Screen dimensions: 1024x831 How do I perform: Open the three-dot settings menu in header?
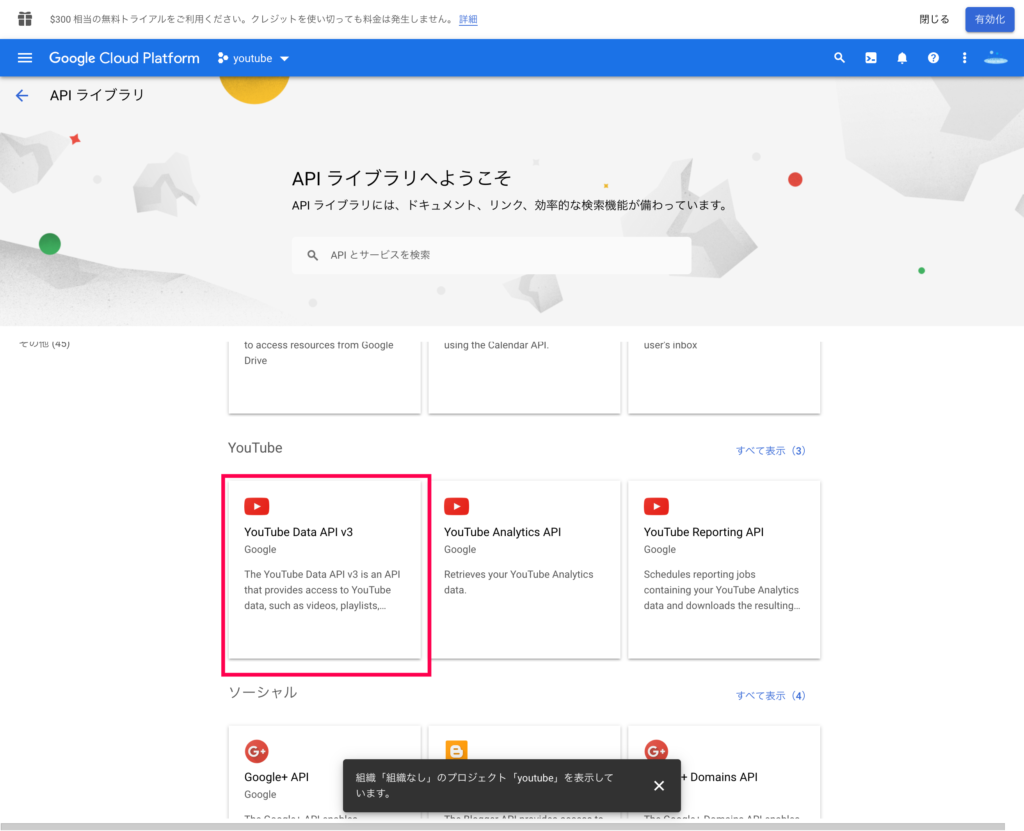click(x=964, y=58)
